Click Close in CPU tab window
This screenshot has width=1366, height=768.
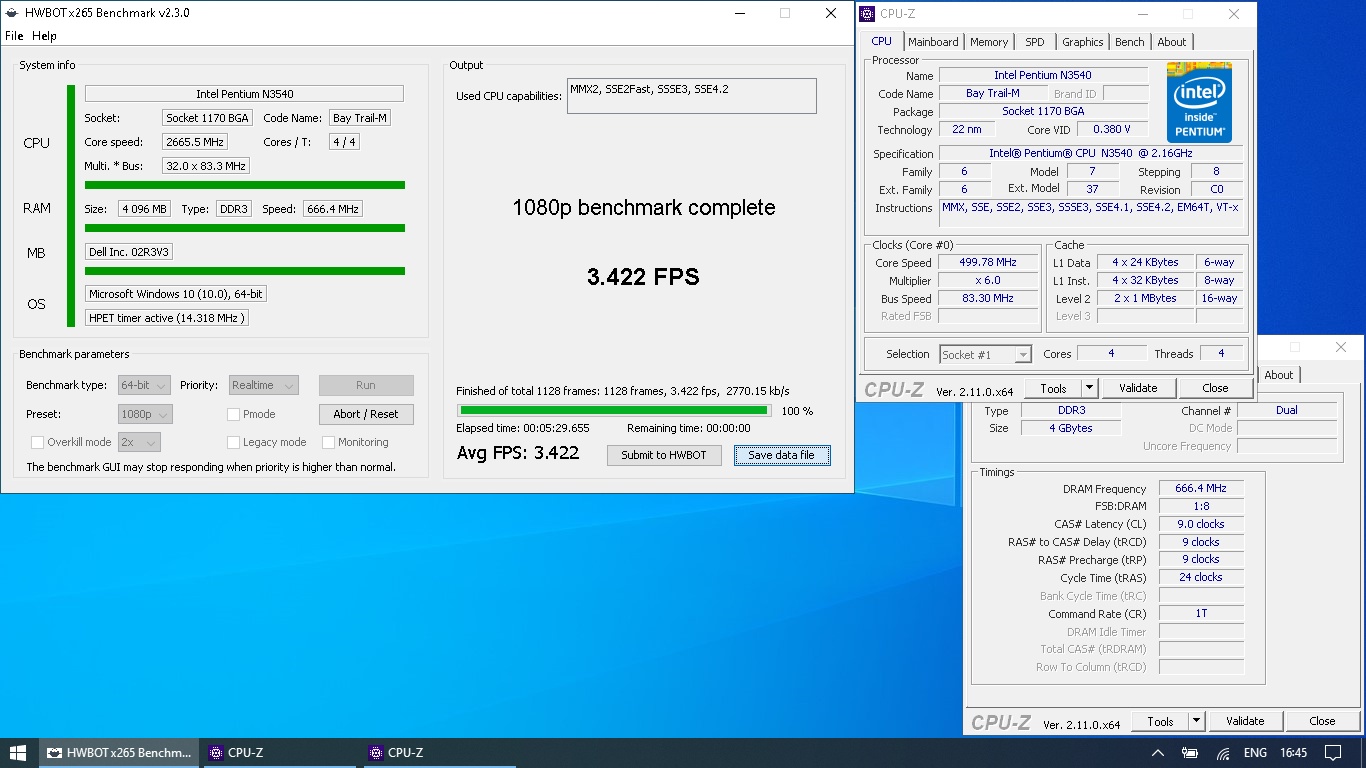click(x=1216, y=388)
